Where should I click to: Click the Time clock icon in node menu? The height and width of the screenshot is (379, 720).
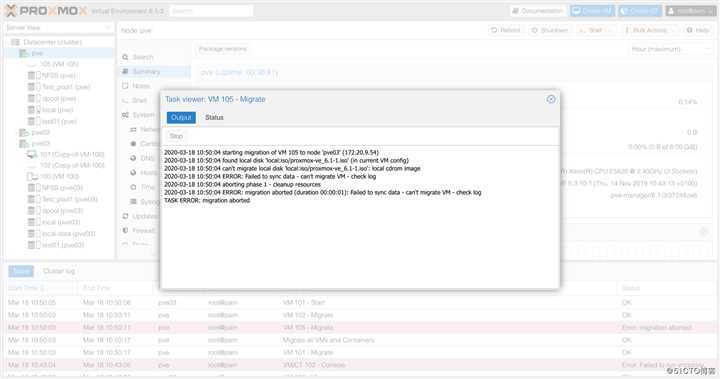click(x=133, y=187)
